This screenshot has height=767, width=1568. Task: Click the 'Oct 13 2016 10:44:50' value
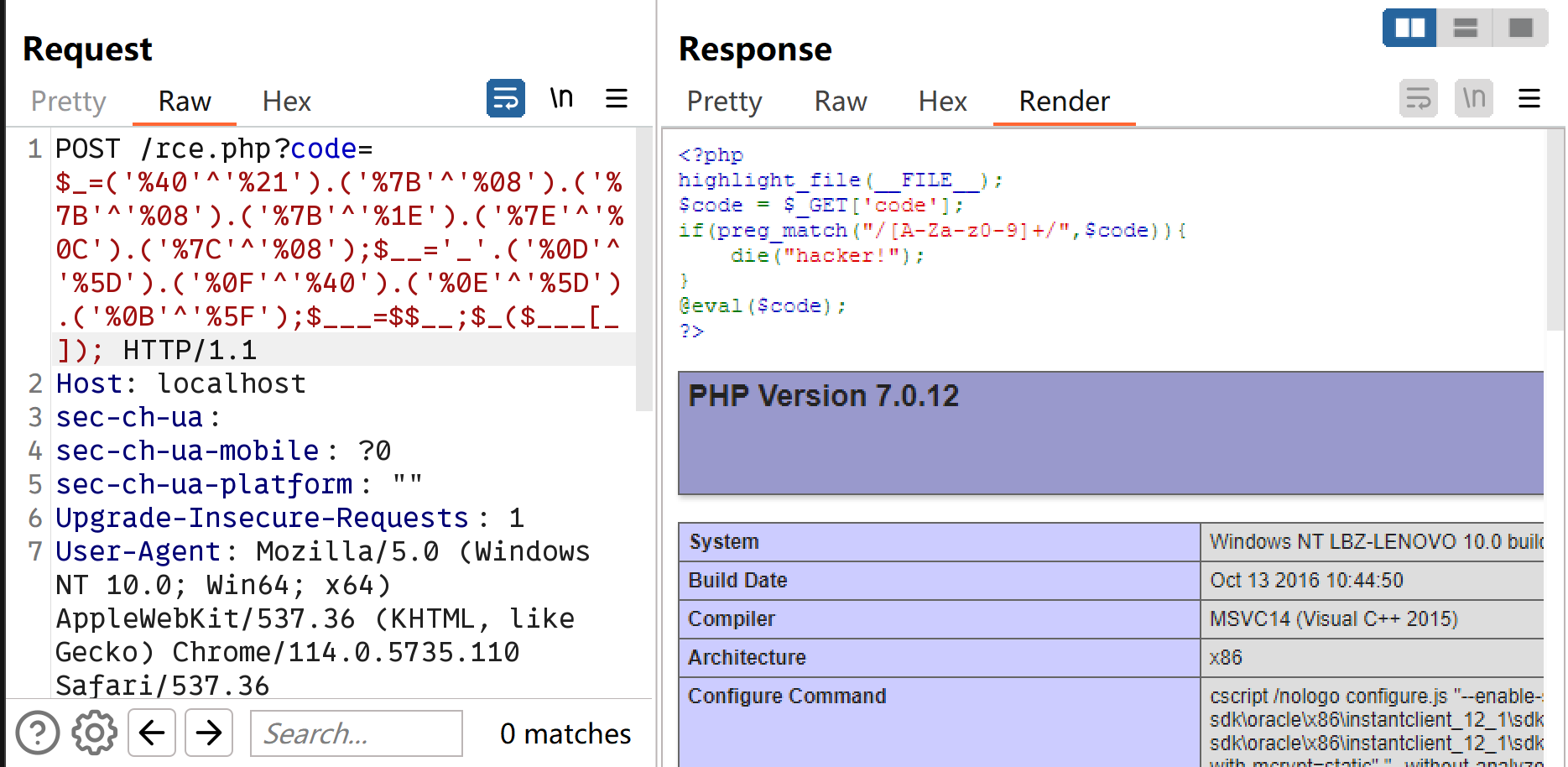1306,581
